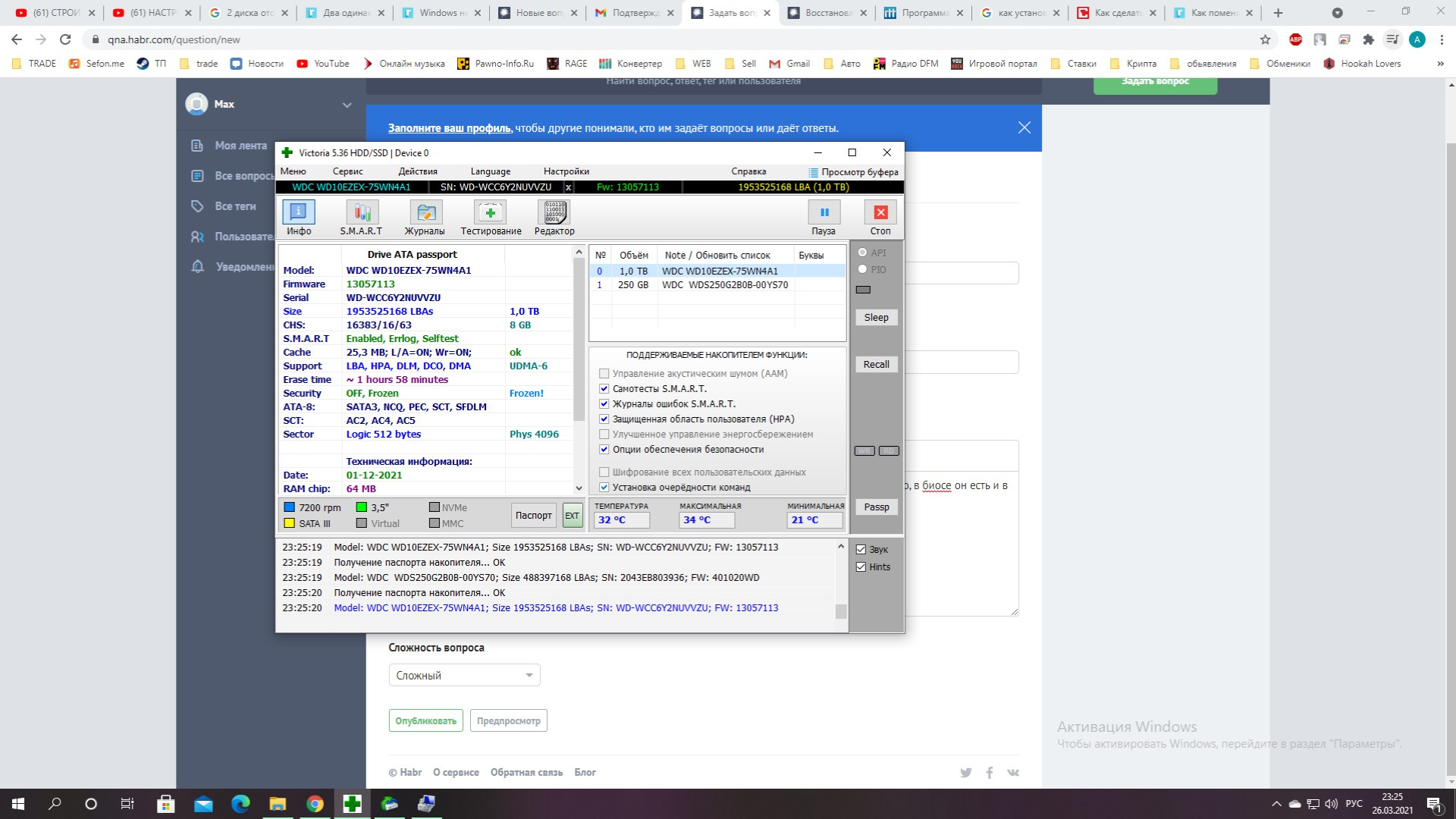
Task: Open the YouTube bookmark
Action: pos(323,64)
